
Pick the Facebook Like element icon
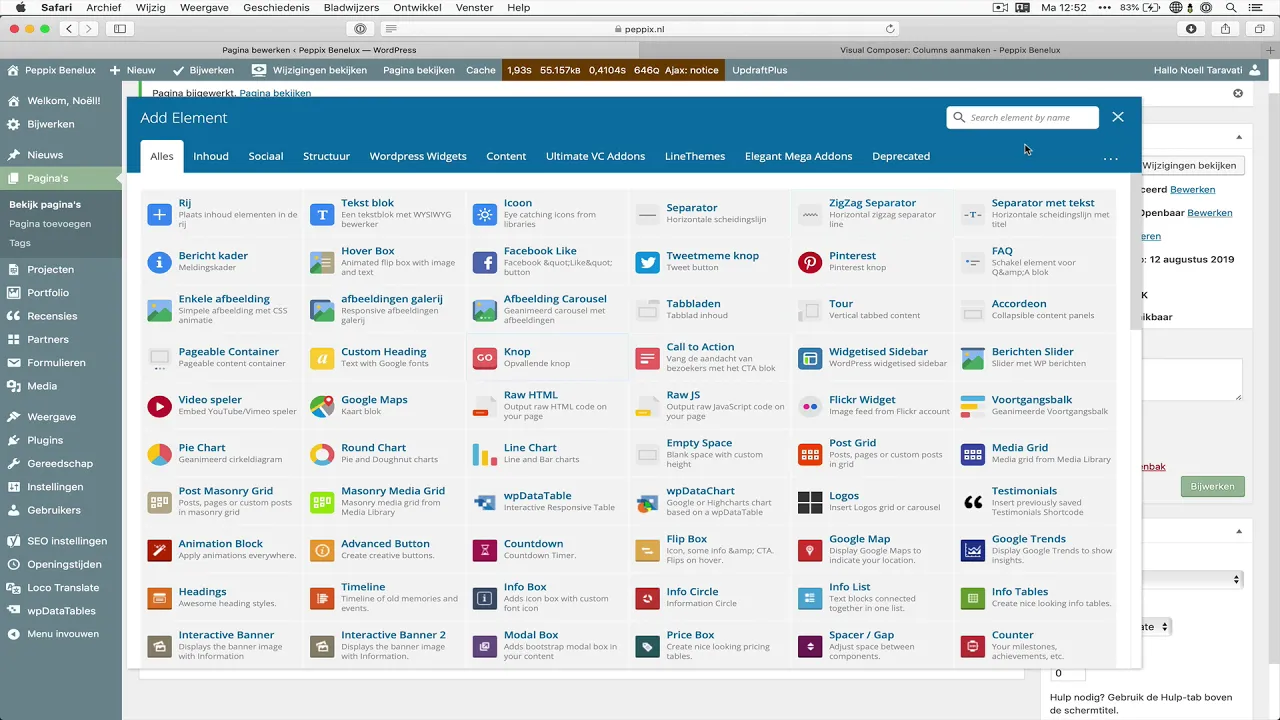[485, 262]
